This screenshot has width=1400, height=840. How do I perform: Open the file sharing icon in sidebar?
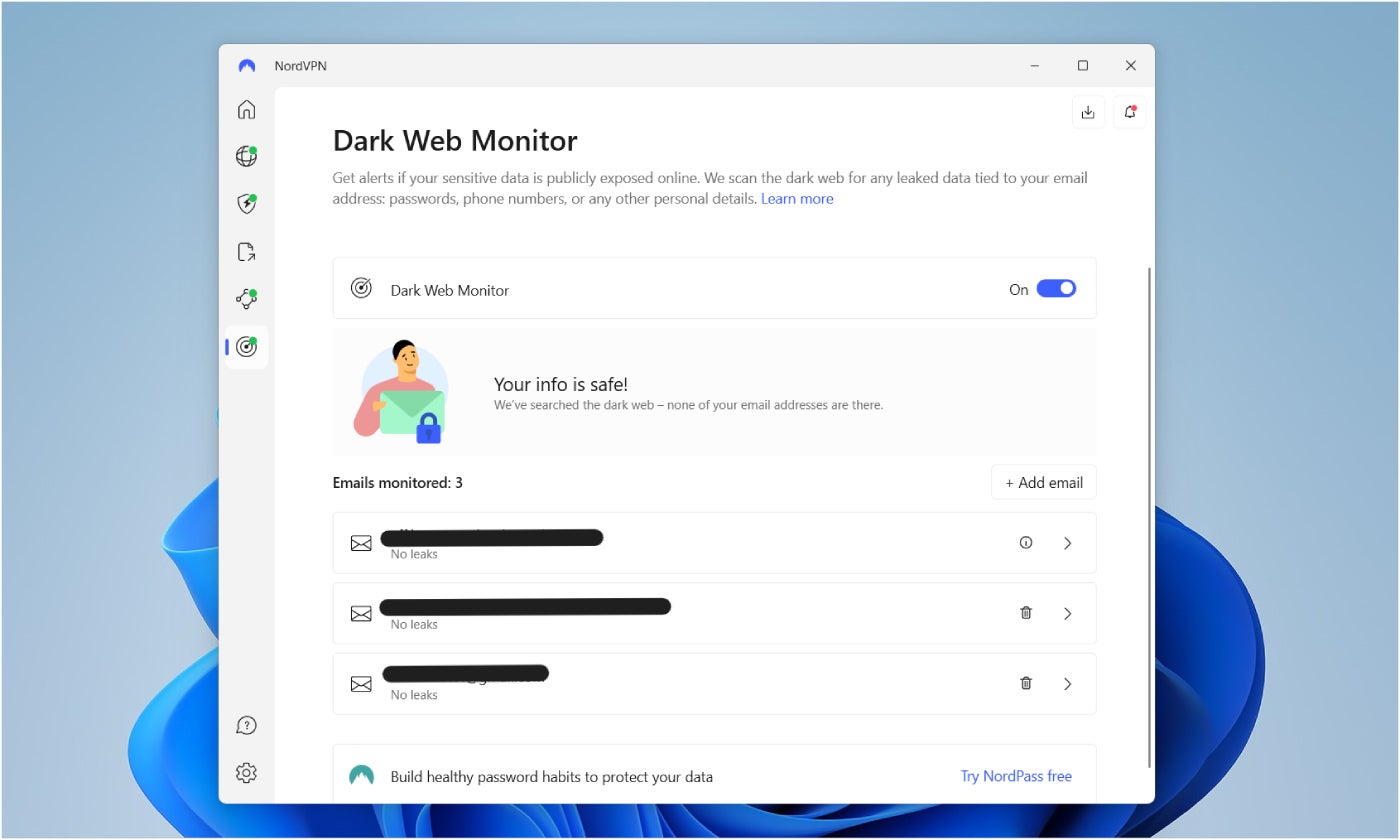(246, 252)
